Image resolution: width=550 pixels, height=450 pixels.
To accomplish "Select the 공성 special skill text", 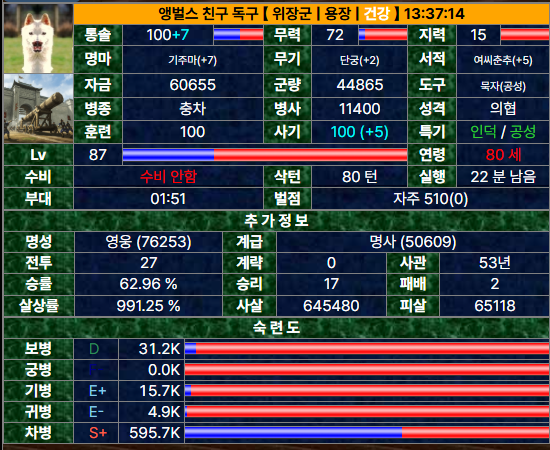I will 523,132.
